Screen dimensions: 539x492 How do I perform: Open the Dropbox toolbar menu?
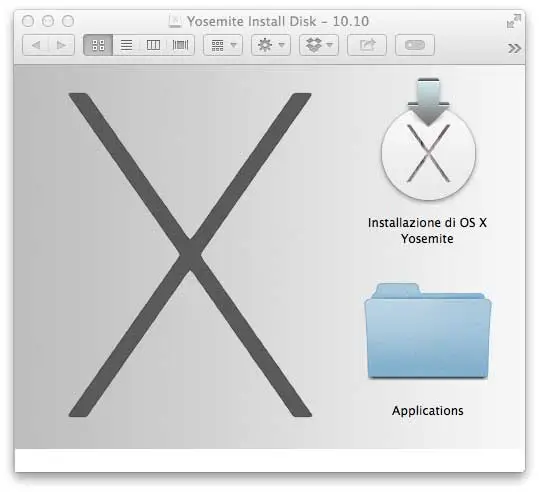coord(319,45)
